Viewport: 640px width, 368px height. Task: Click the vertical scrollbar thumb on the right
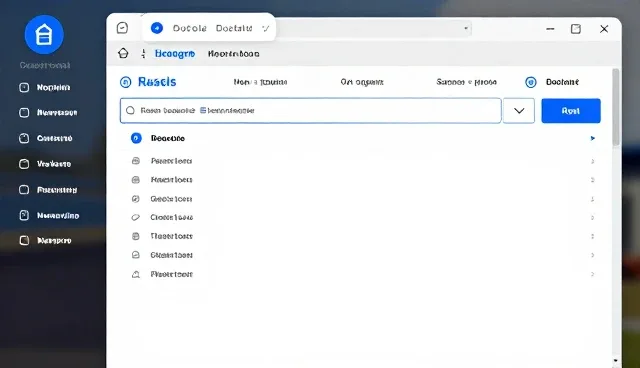point(616,107)
